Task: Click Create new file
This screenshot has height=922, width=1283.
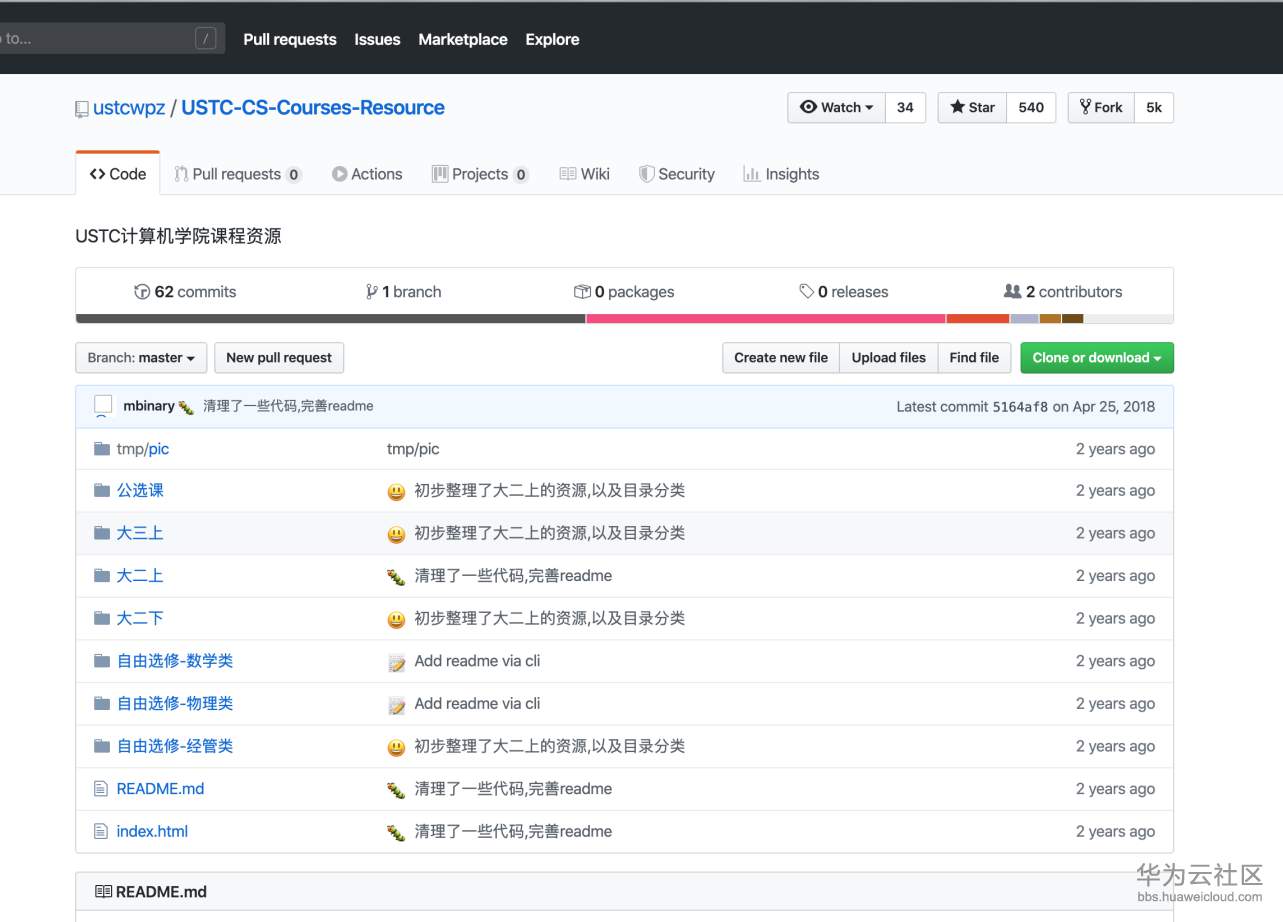Action: coord(781,358)
